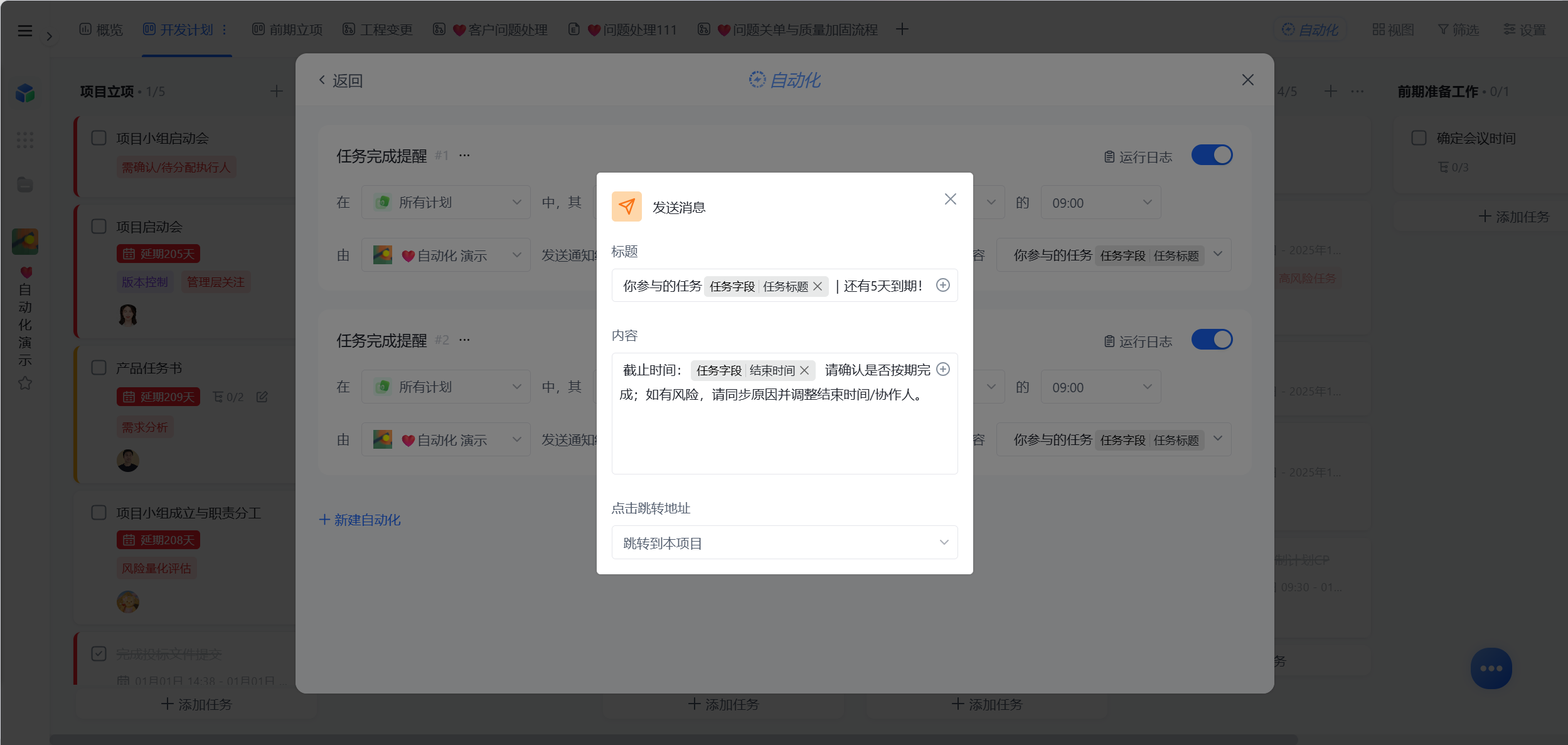Open 所有计划 dropdown in rule #2
The width and height of the screenshot is (1568, 745).
[x=446, y=387]
